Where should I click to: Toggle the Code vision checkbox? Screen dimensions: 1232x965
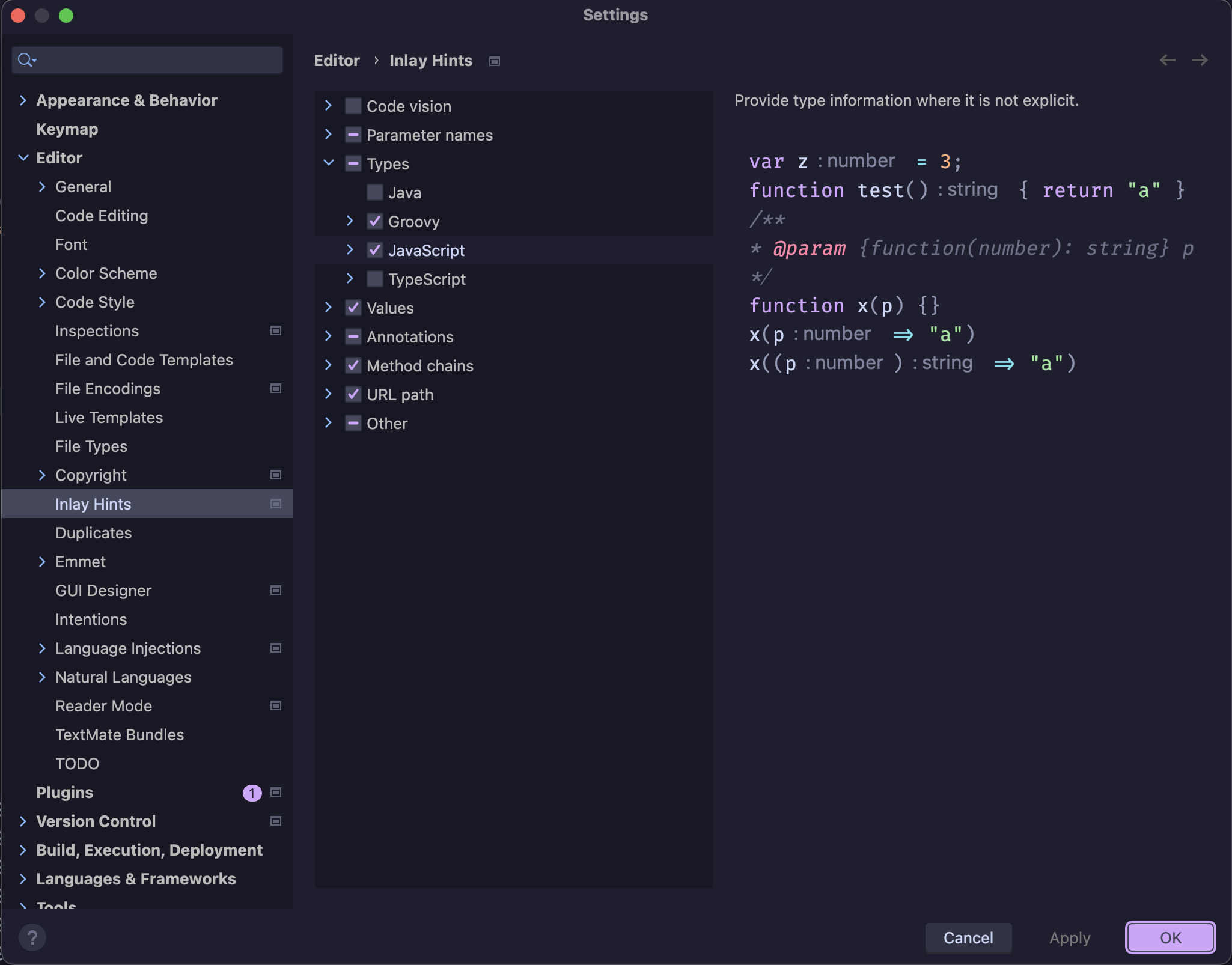click(x=353, y=106)
